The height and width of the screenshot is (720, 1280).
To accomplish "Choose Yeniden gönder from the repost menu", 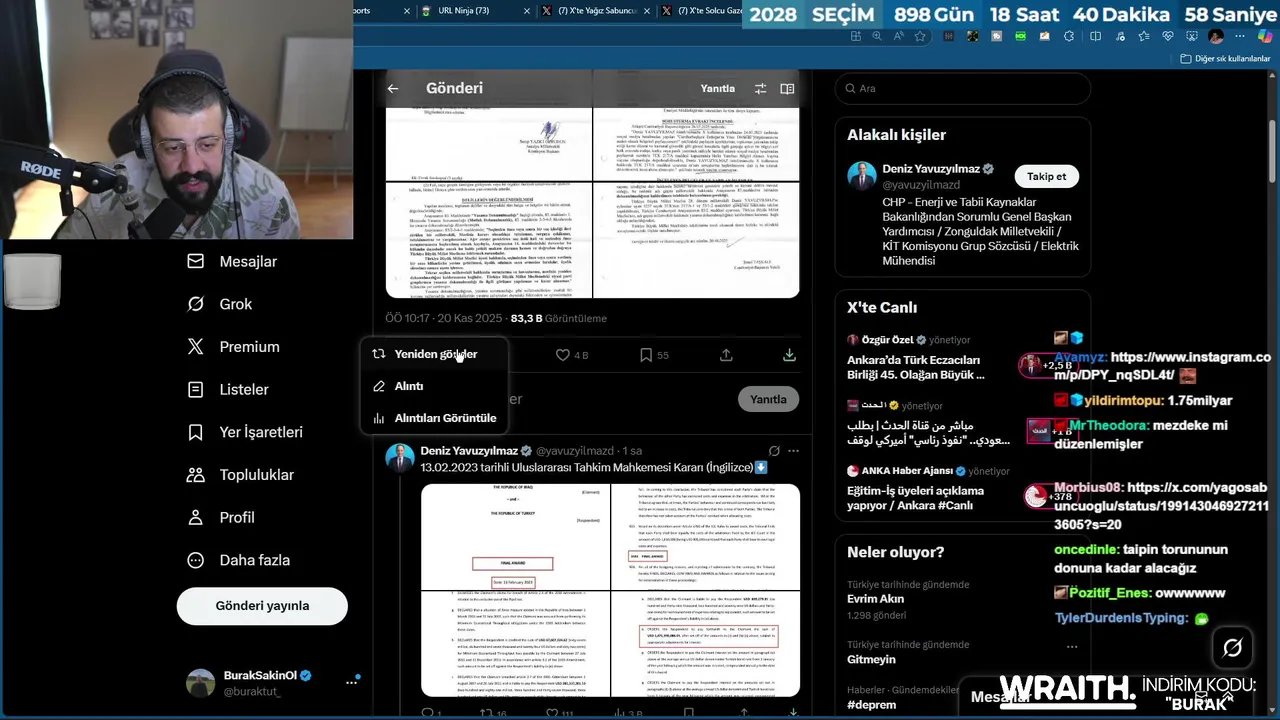I will [x=434, y=354].
